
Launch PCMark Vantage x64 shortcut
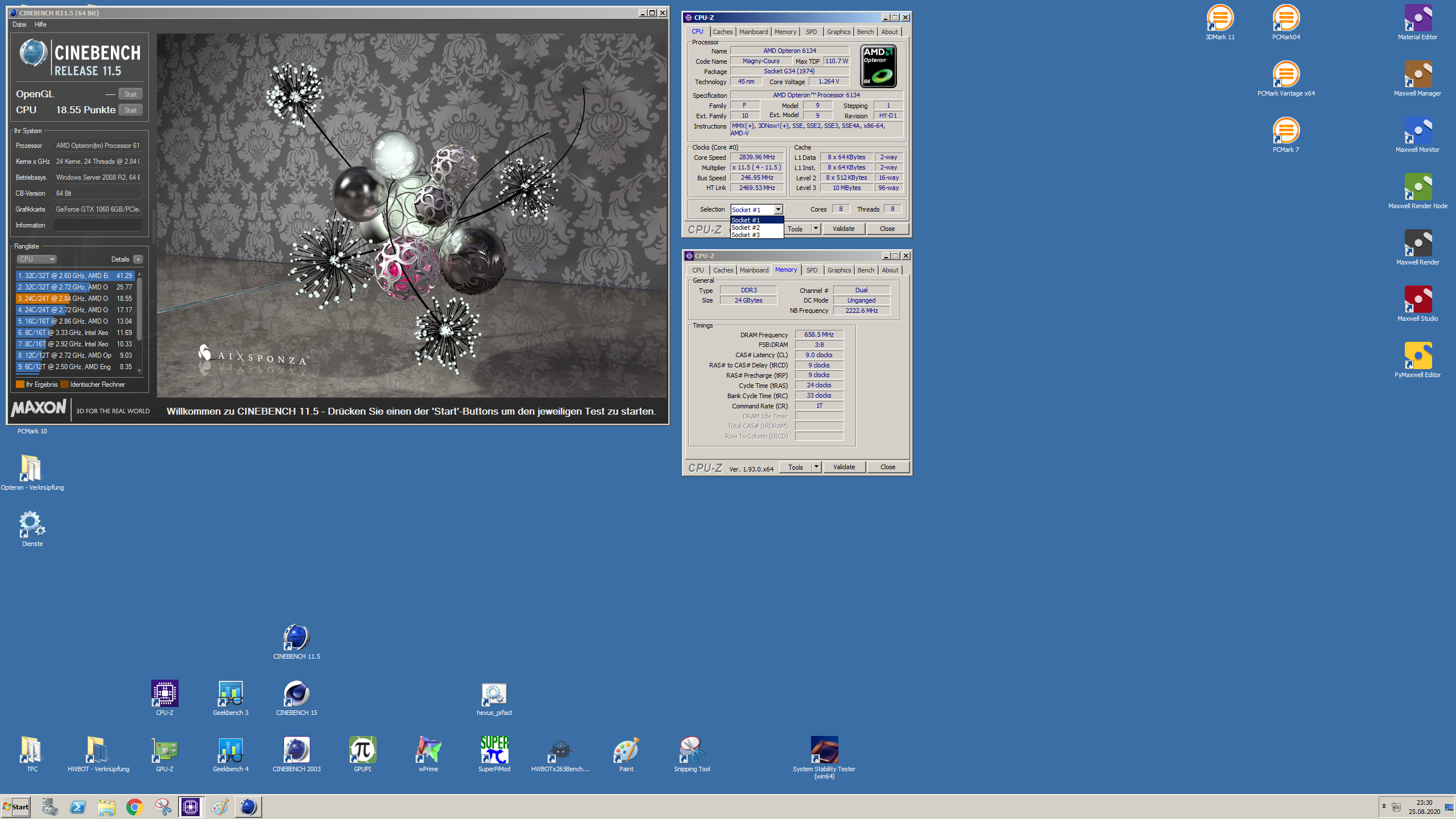point(1286,79)
